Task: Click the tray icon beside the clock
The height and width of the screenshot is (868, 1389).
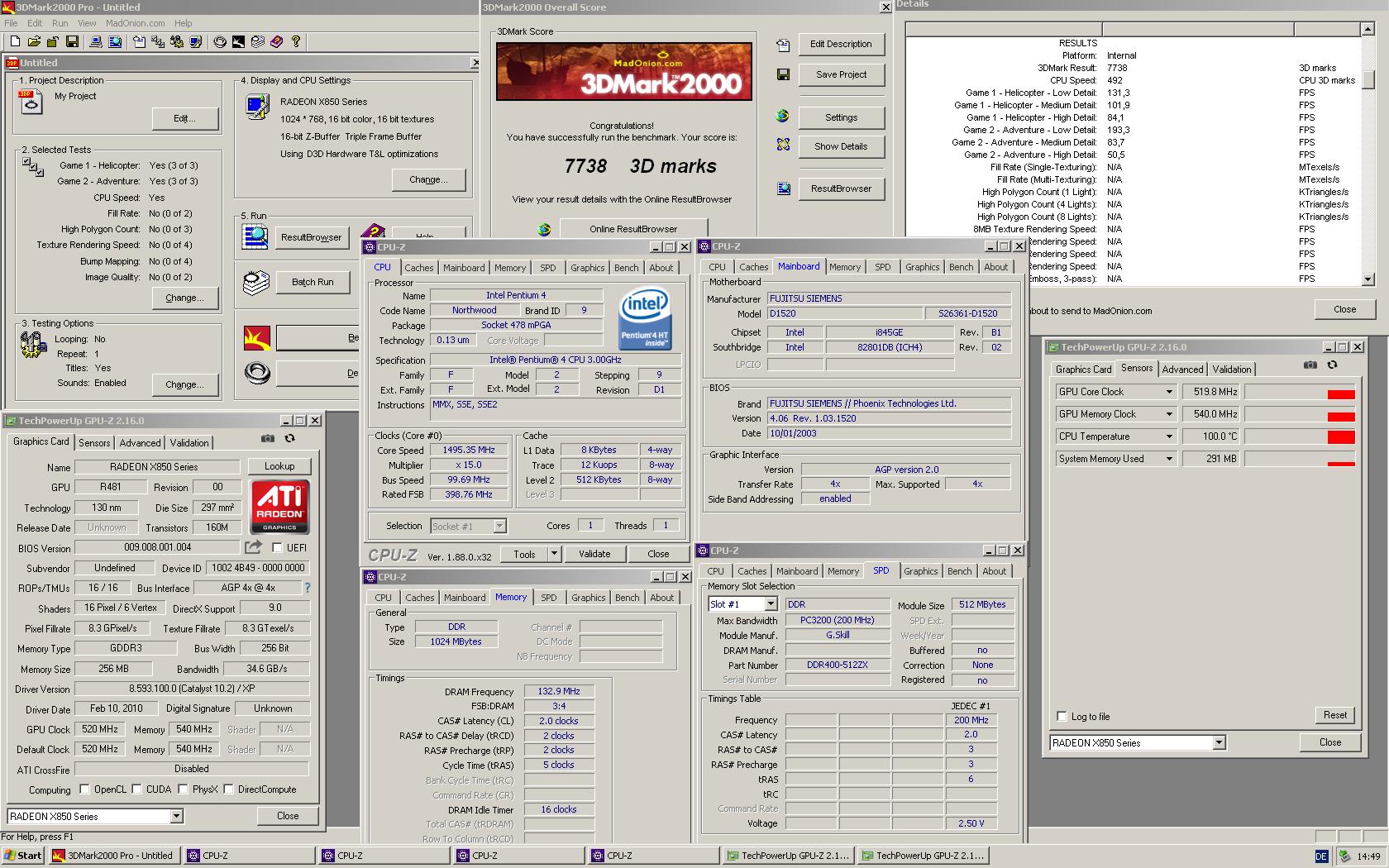Action: tap(1345, 856)
